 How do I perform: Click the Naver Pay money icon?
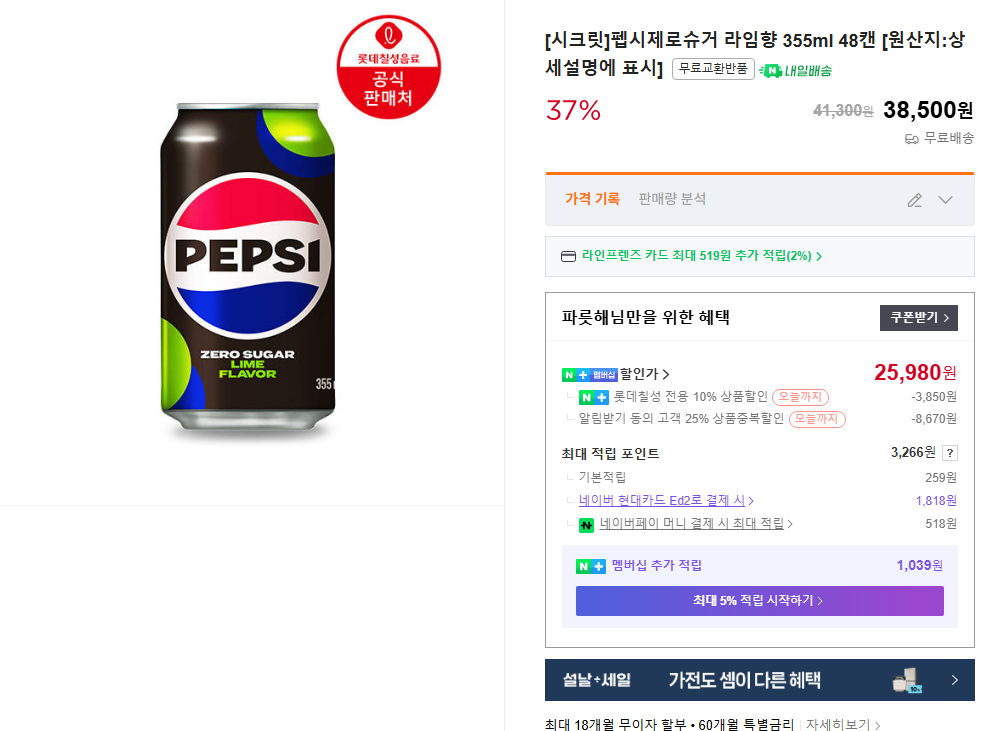pyautogui.click(x=587, y=524)
